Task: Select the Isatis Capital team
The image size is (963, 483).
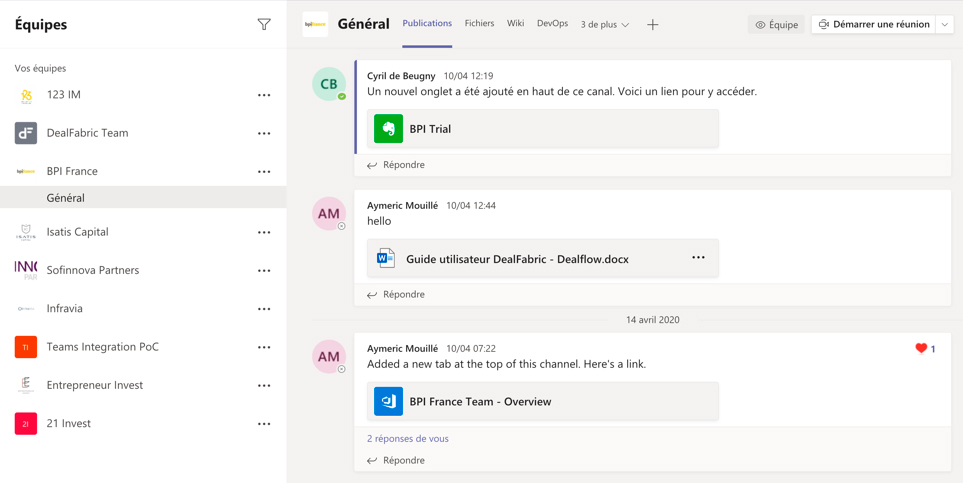Action: coord(77,232)
